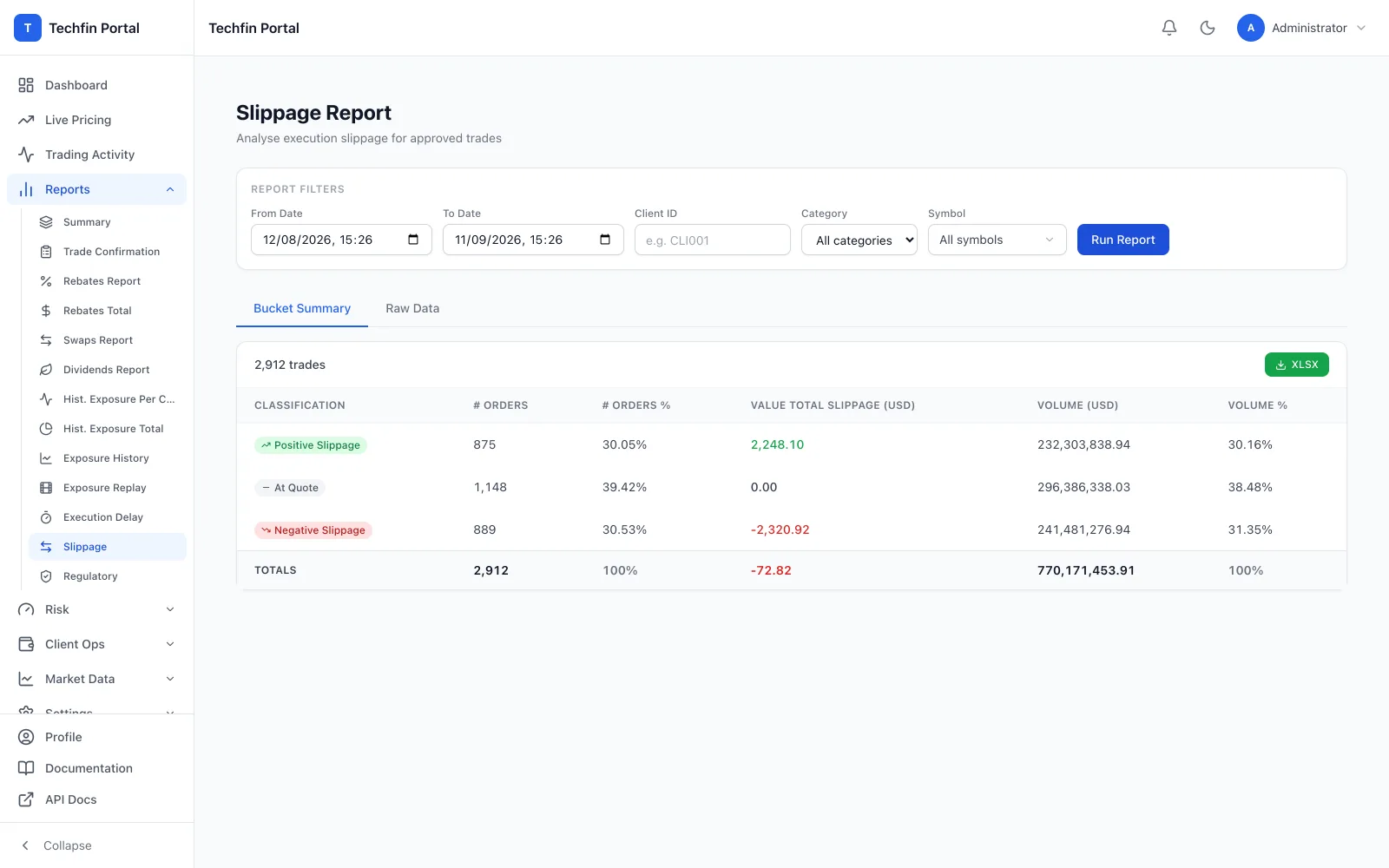Expand the Risk sidebar group
The image size is (1389, 868).
click(x=96, y=609)
